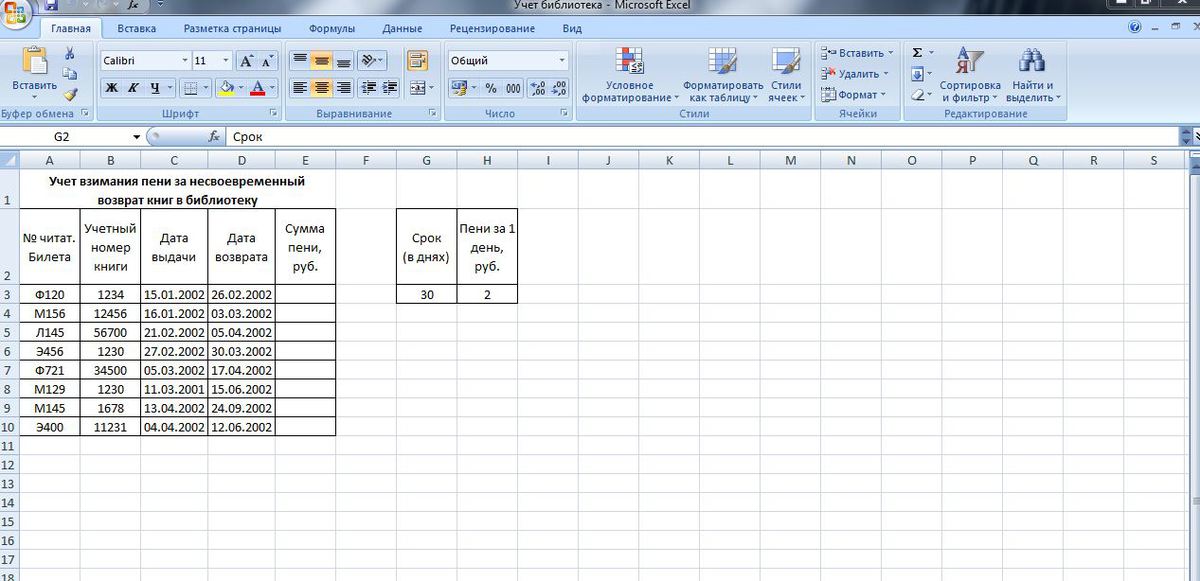The image size is (1200, 581).
Task: Switch to the Вставка tab
Action: coord(136,29)
